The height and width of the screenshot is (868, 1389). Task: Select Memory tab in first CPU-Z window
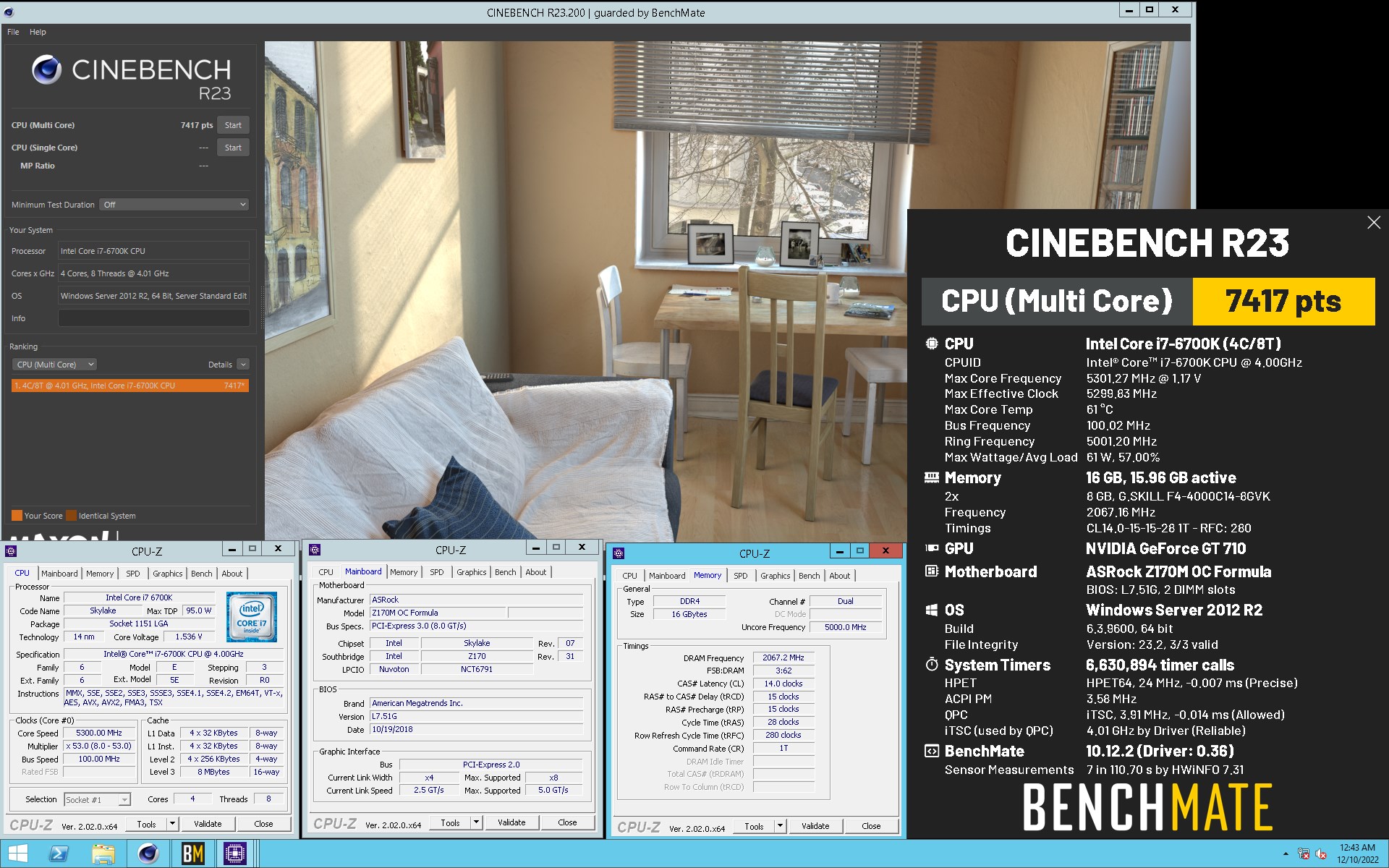point(100,574)
